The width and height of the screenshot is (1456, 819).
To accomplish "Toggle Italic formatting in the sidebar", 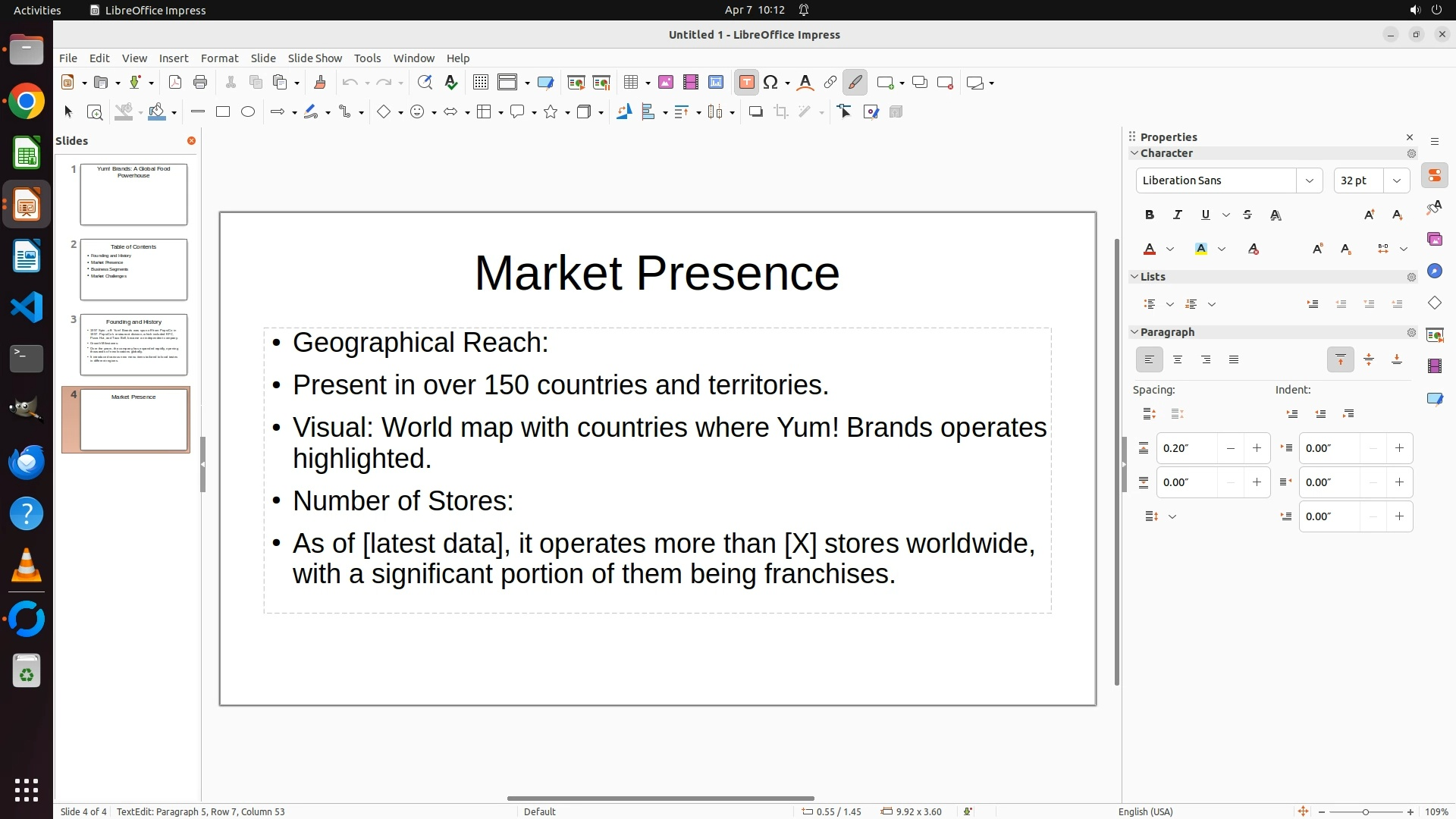I will tap(1178, 215).
